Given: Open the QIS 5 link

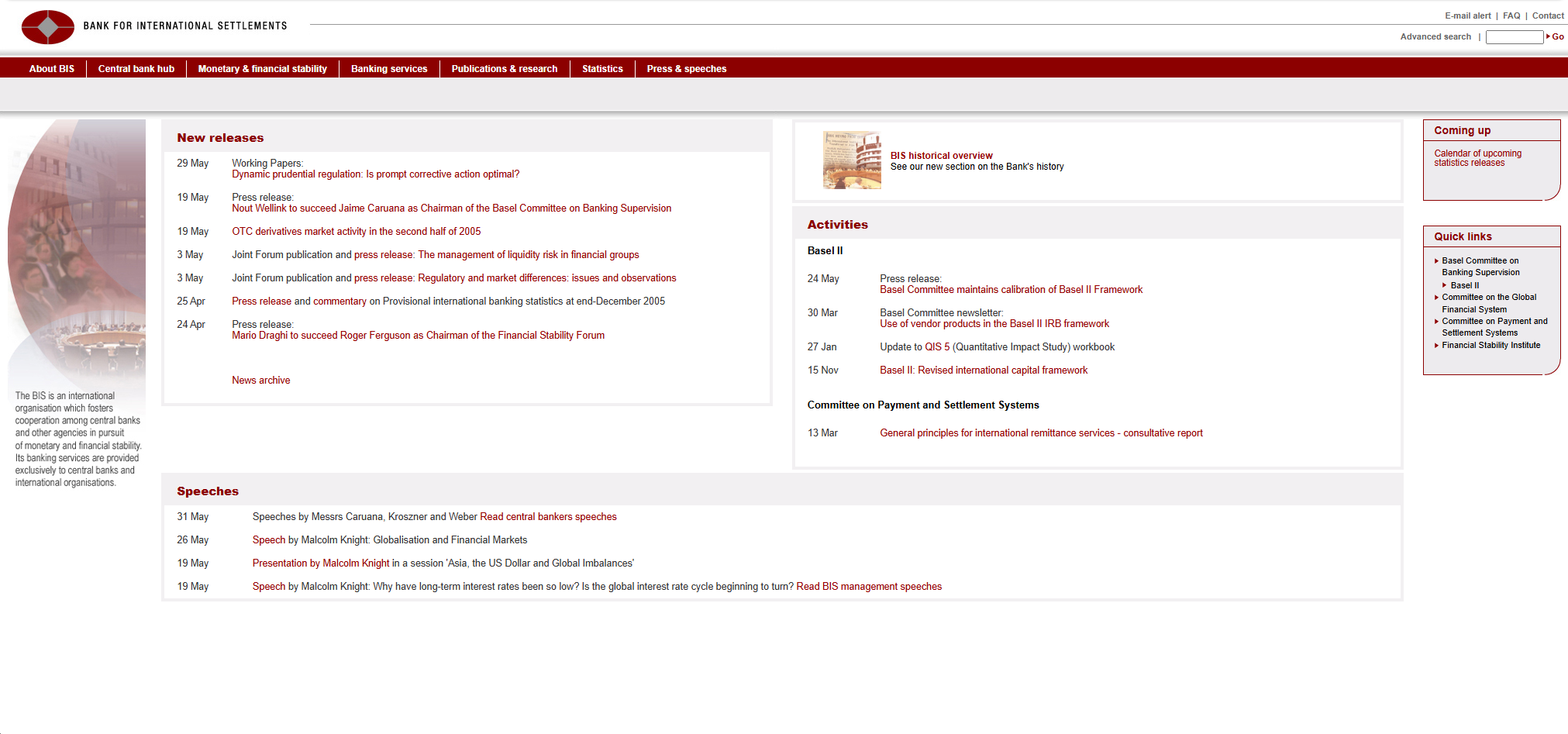Looking at the screenshot, I should [937, 347].
